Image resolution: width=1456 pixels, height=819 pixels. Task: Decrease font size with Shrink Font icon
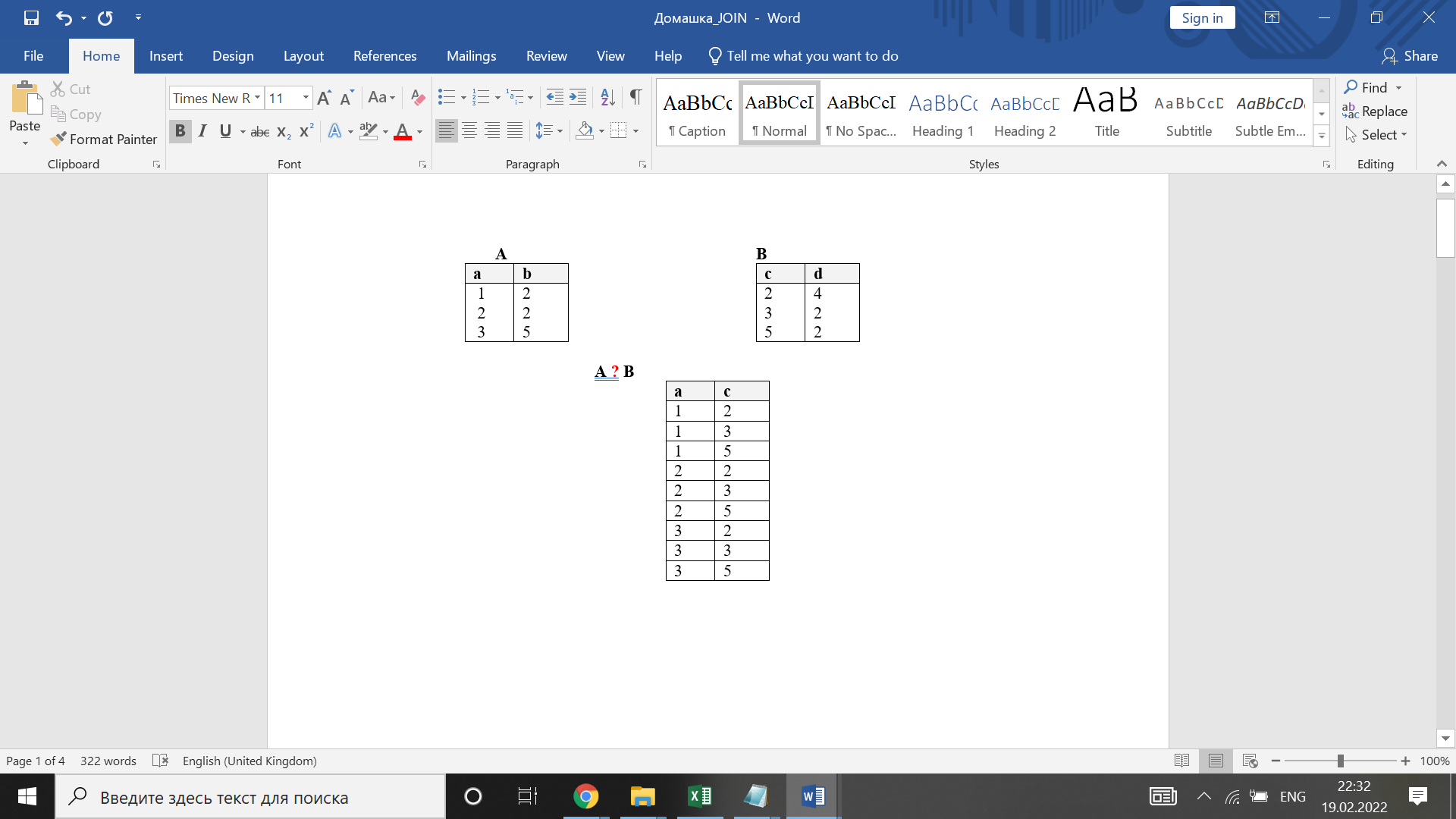pyautogui.click(x=347, y=98)
